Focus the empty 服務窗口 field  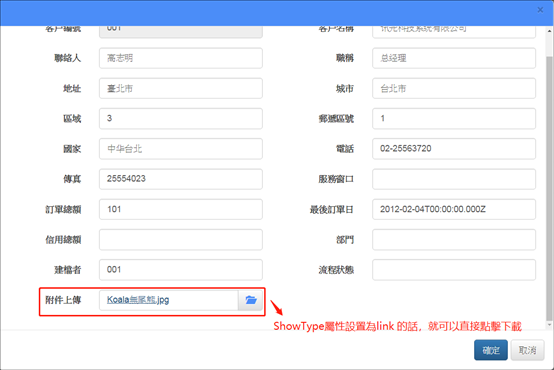point(454,179)
